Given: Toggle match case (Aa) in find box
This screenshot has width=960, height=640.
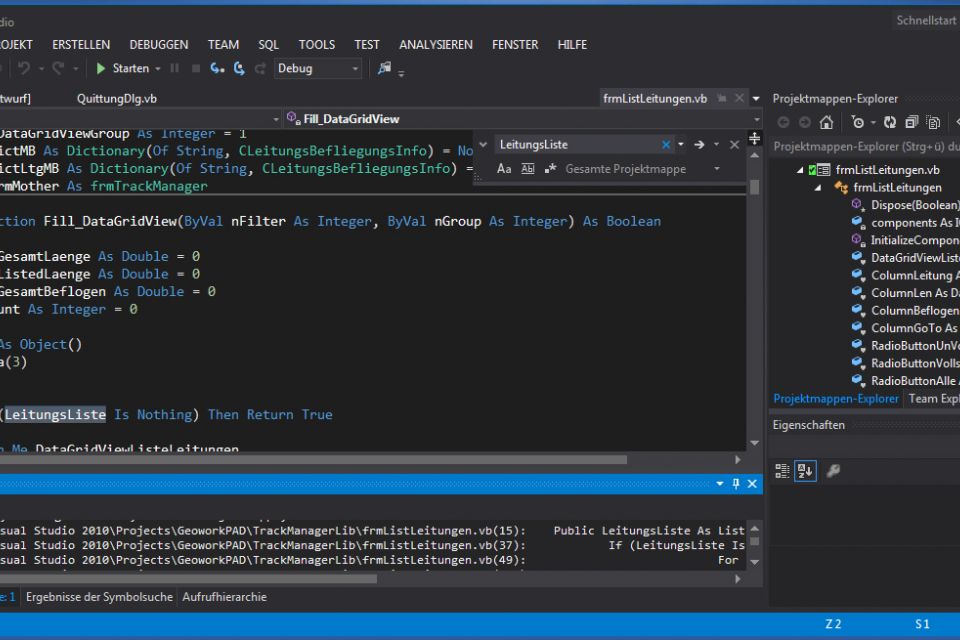Looking at the screenshot, I should point(504,170).
